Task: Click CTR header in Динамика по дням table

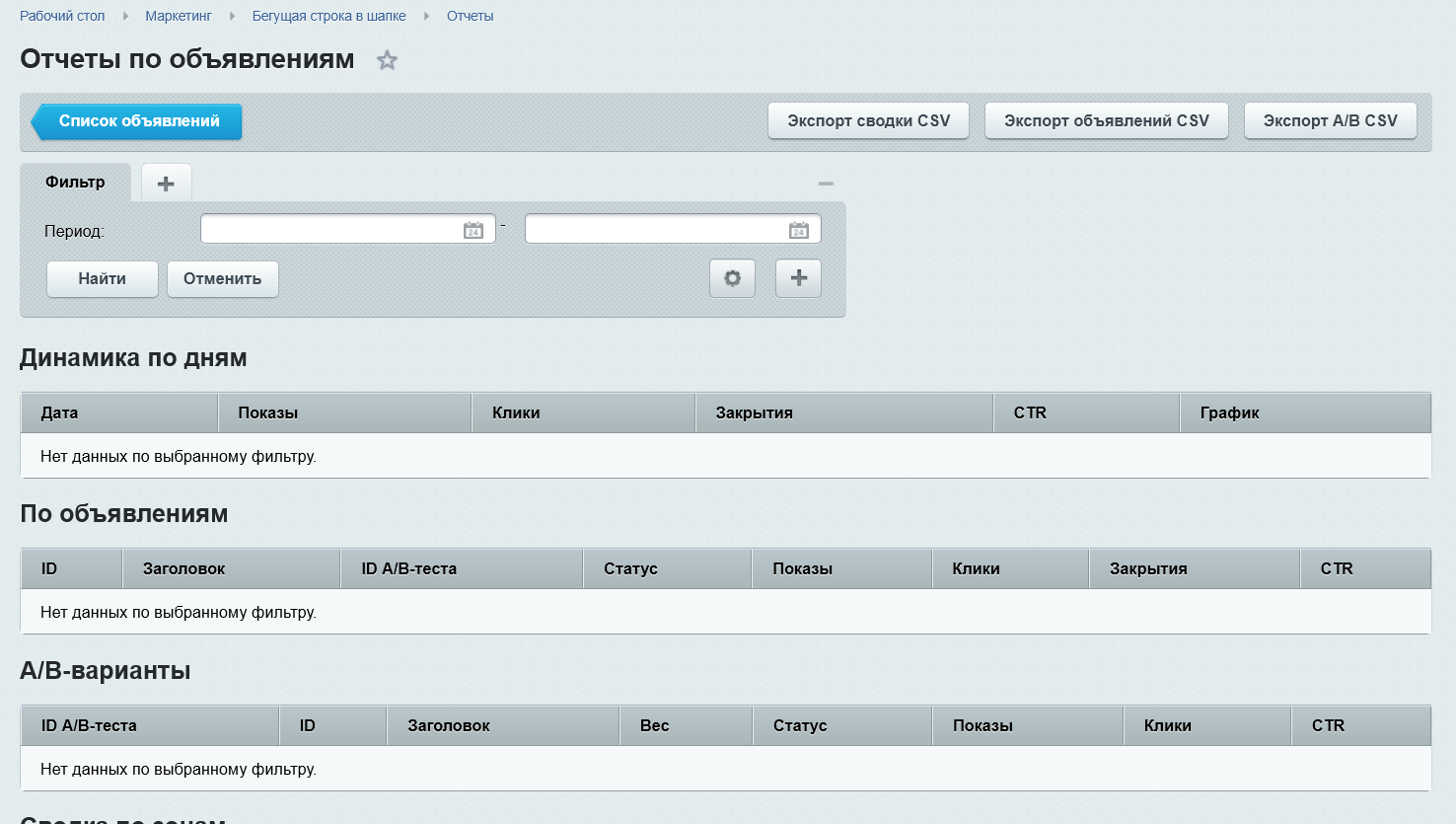Action: click(1087, 412)
